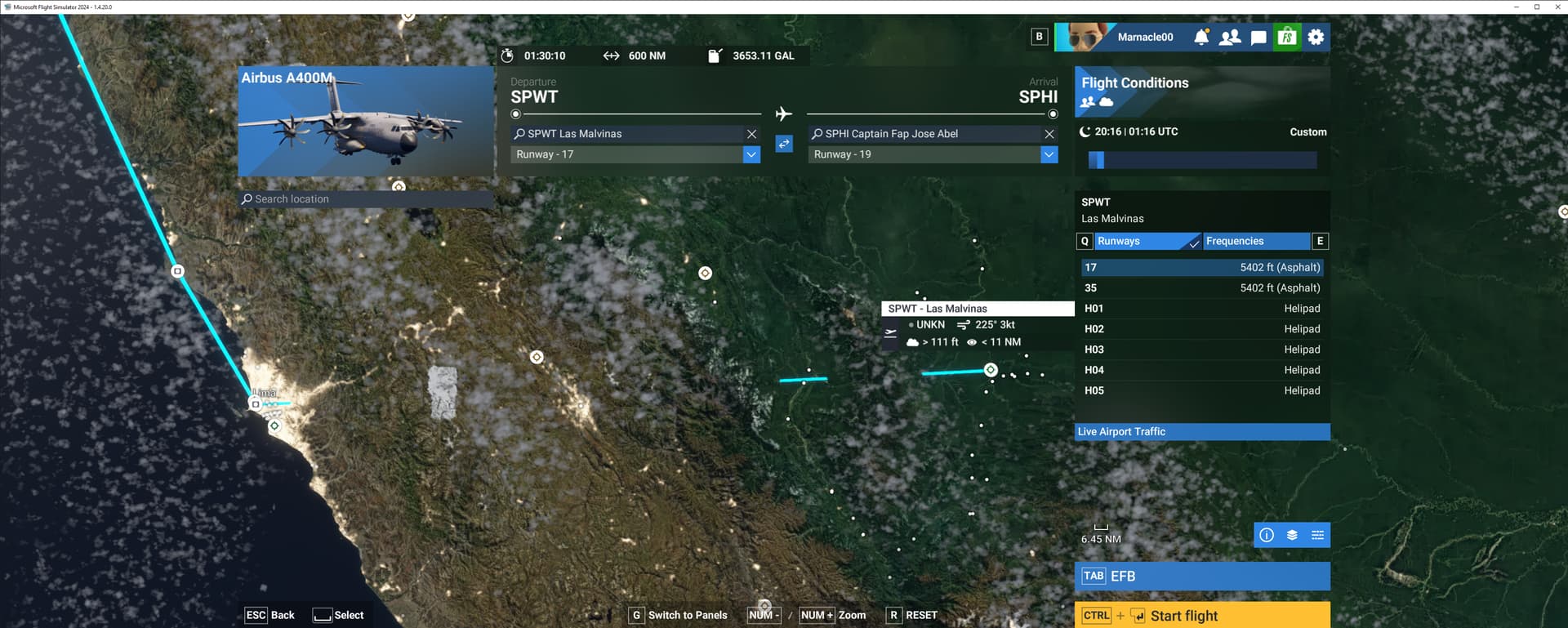This screenshot has width=1568, height=628.
Task: Click the SPWT airport marker on map
Action: 991,370
